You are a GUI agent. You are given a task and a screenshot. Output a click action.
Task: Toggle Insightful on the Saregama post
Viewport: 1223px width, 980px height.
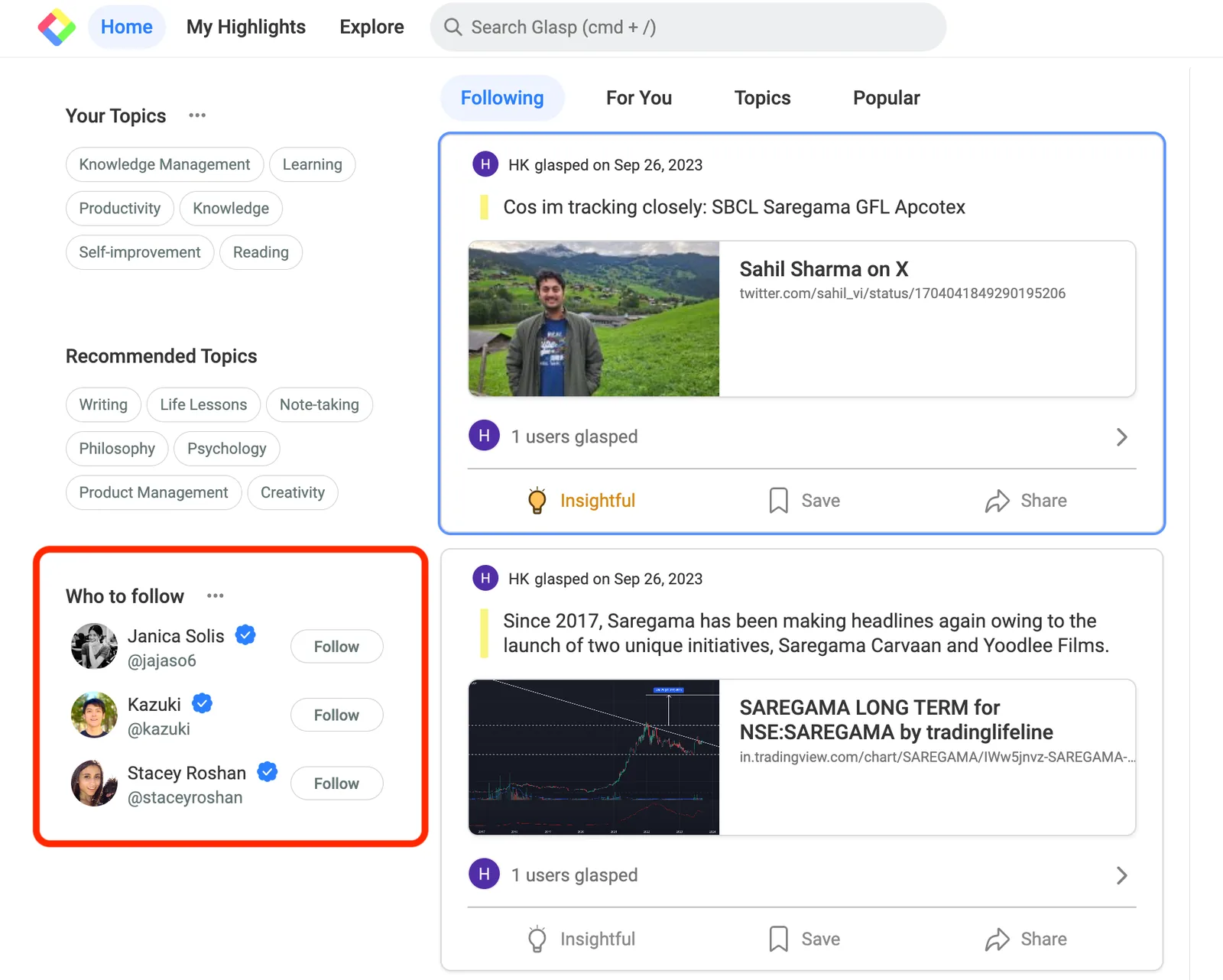582,939
